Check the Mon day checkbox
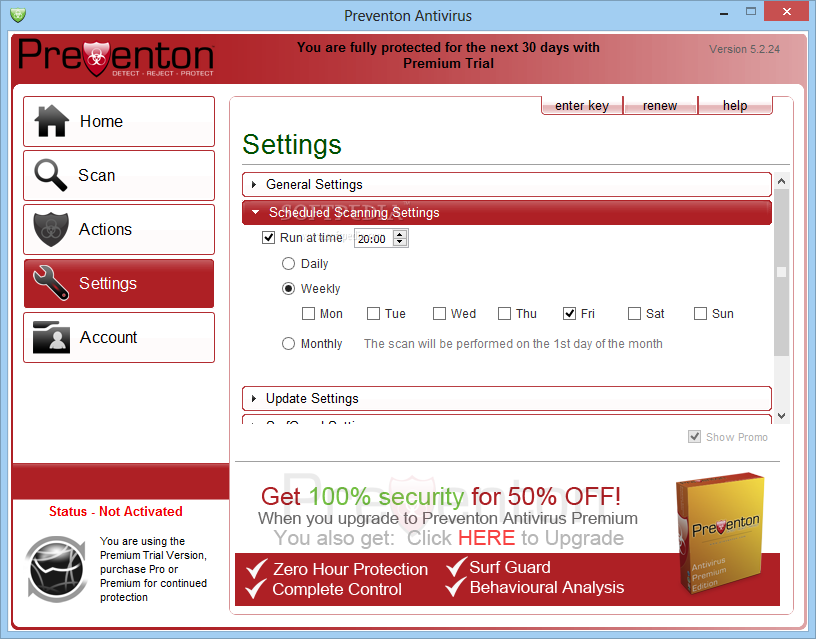The height and width of the screenshot is (639, 816). pos(309,313)
